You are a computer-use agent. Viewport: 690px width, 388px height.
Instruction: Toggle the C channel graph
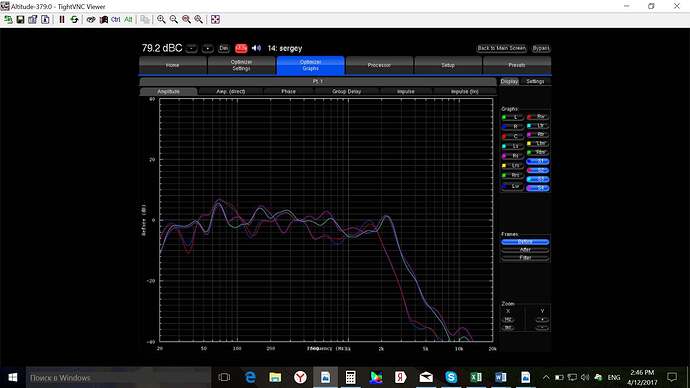pos(512,136)
